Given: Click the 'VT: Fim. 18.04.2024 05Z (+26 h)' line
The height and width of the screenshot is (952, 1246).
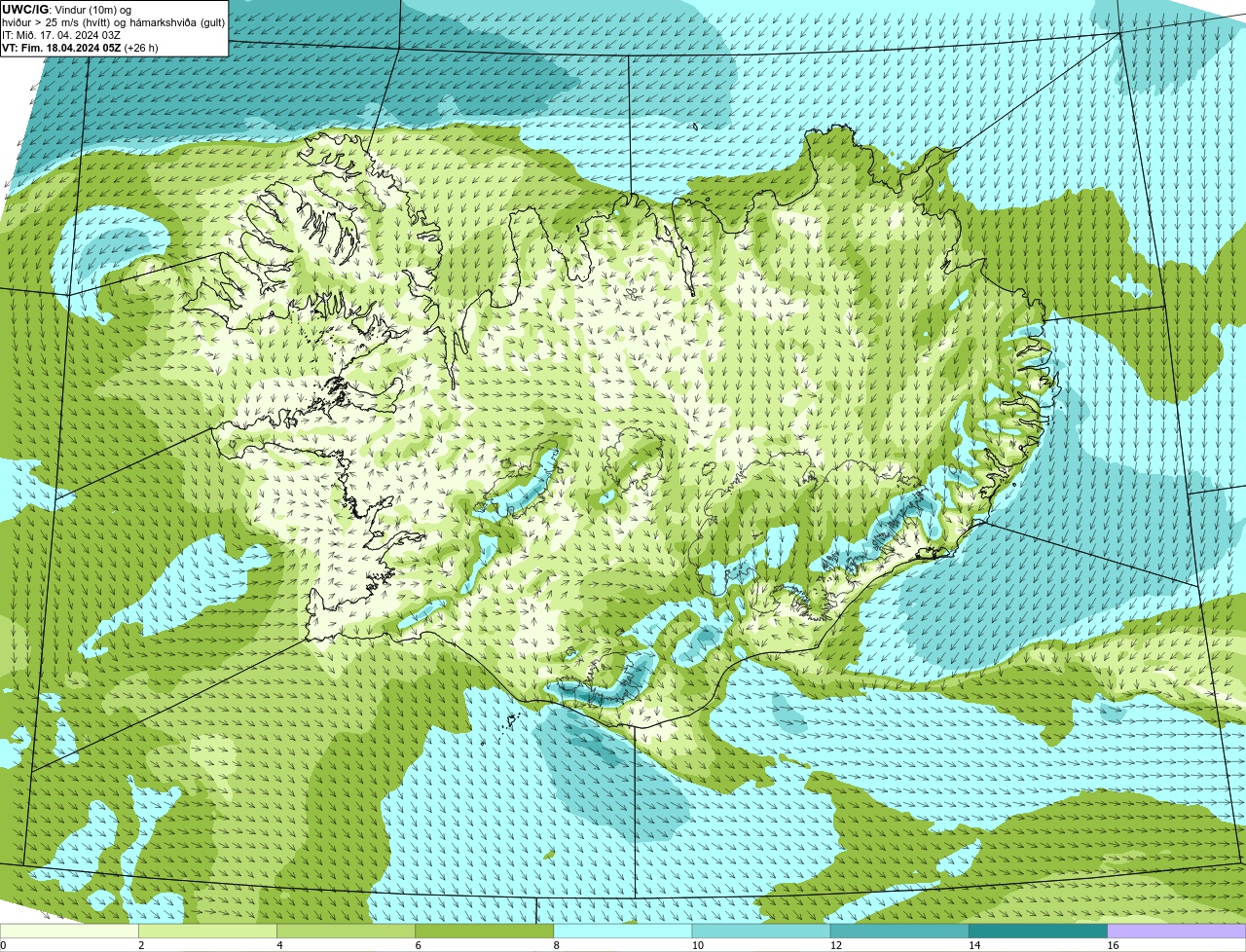Looking at the screenshot, I should click(80, 47).
